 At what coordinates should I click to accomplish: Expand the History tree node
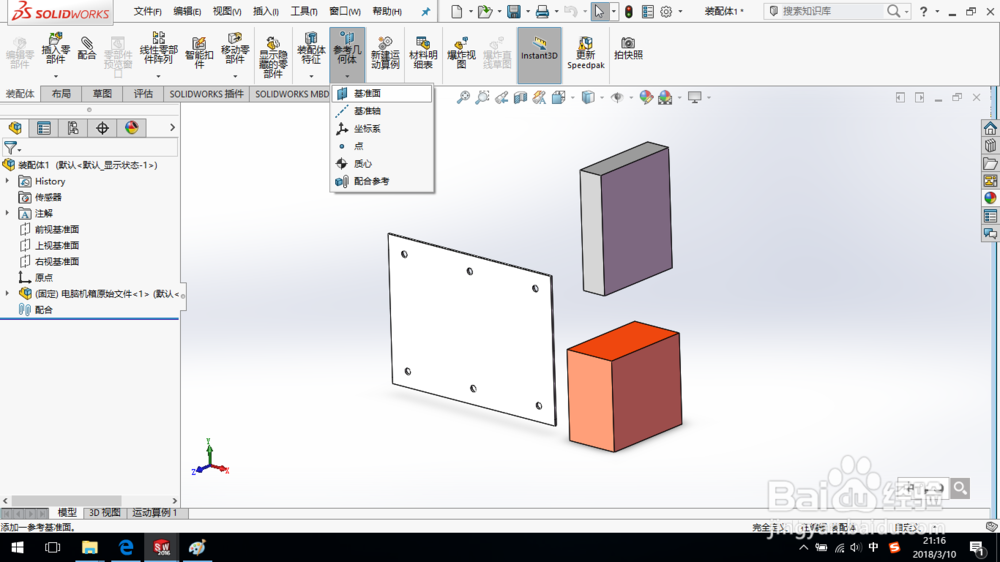pos(8,181)
